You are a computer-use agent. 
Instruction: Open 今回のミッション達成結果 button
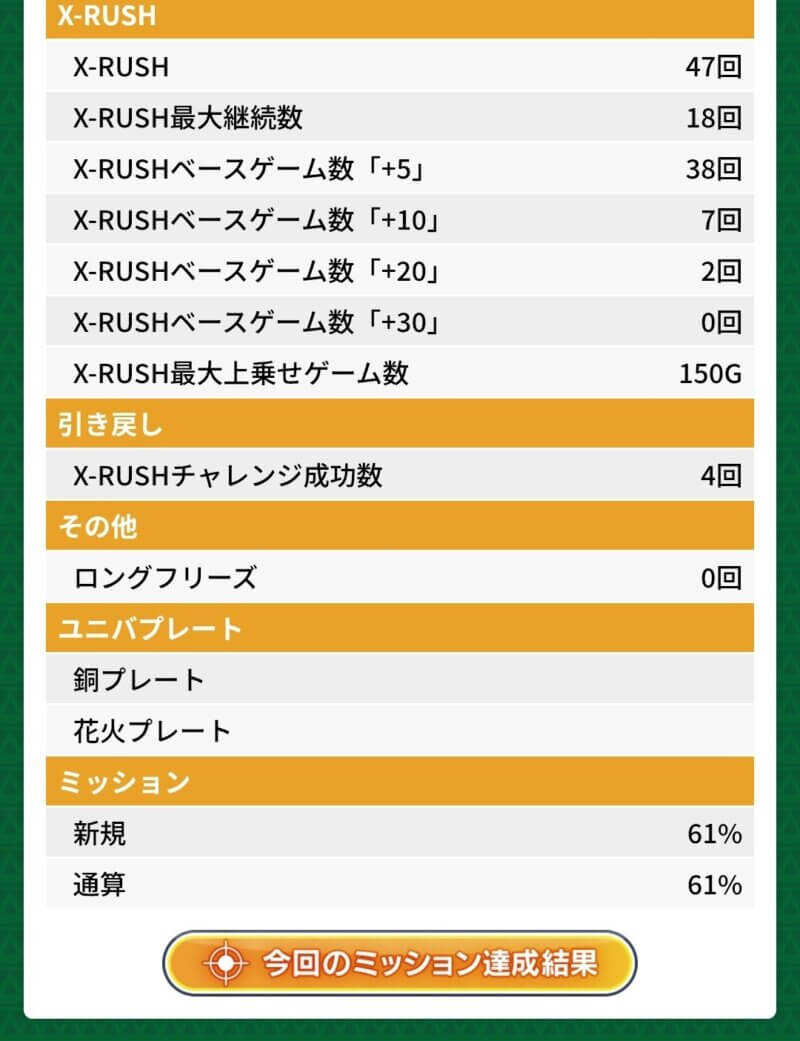click(400, 963)
